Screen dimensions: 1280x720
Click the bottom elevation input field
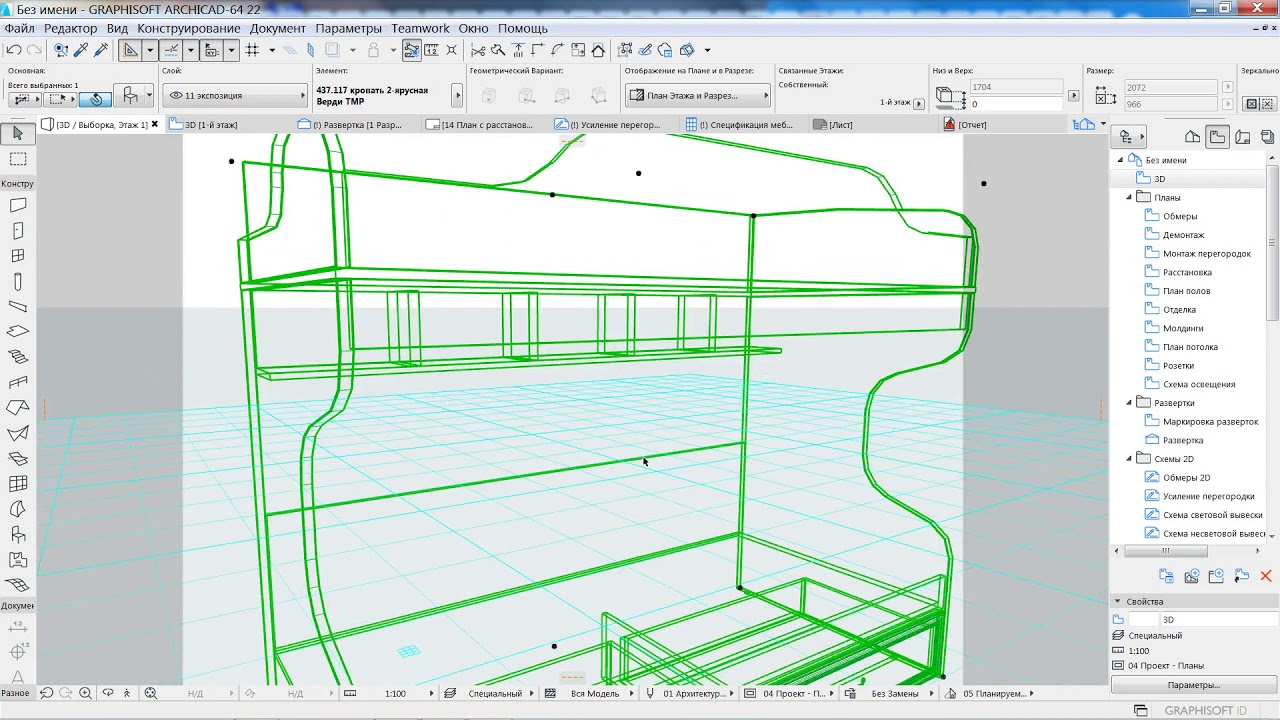click(x=1015, y=104)
